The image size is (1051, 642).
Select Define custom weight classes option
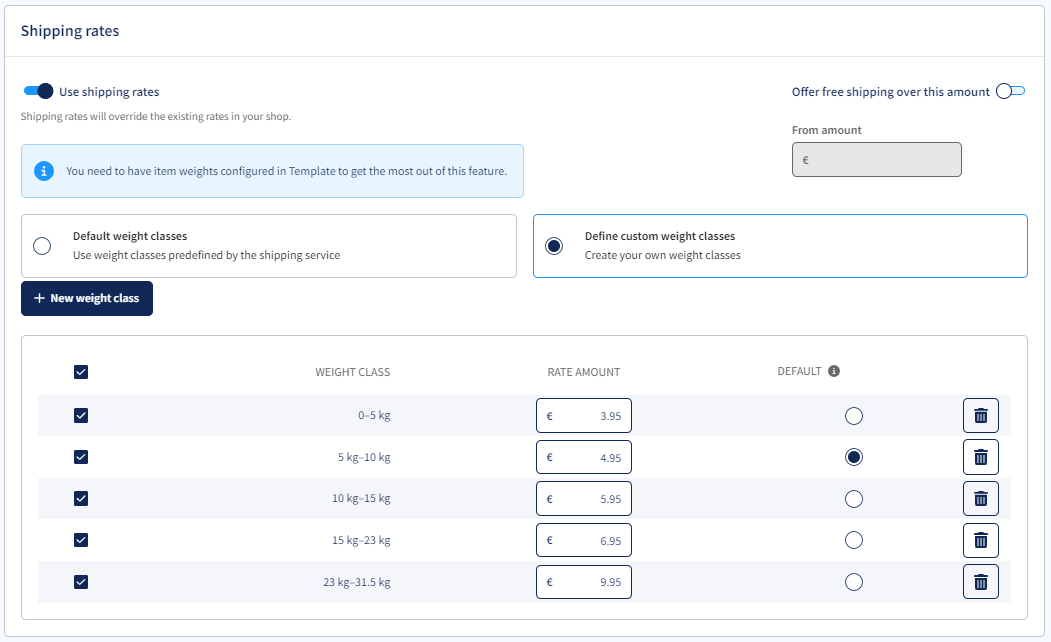point(554,246)
